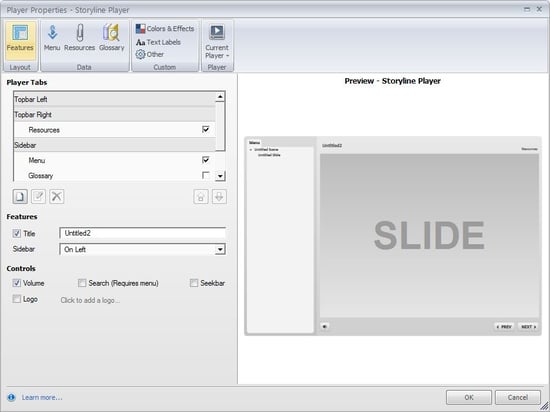Image resolution: width=550 pixels, height=412 pixels.
Task: Select the Menu tab row
Action: 114,160
